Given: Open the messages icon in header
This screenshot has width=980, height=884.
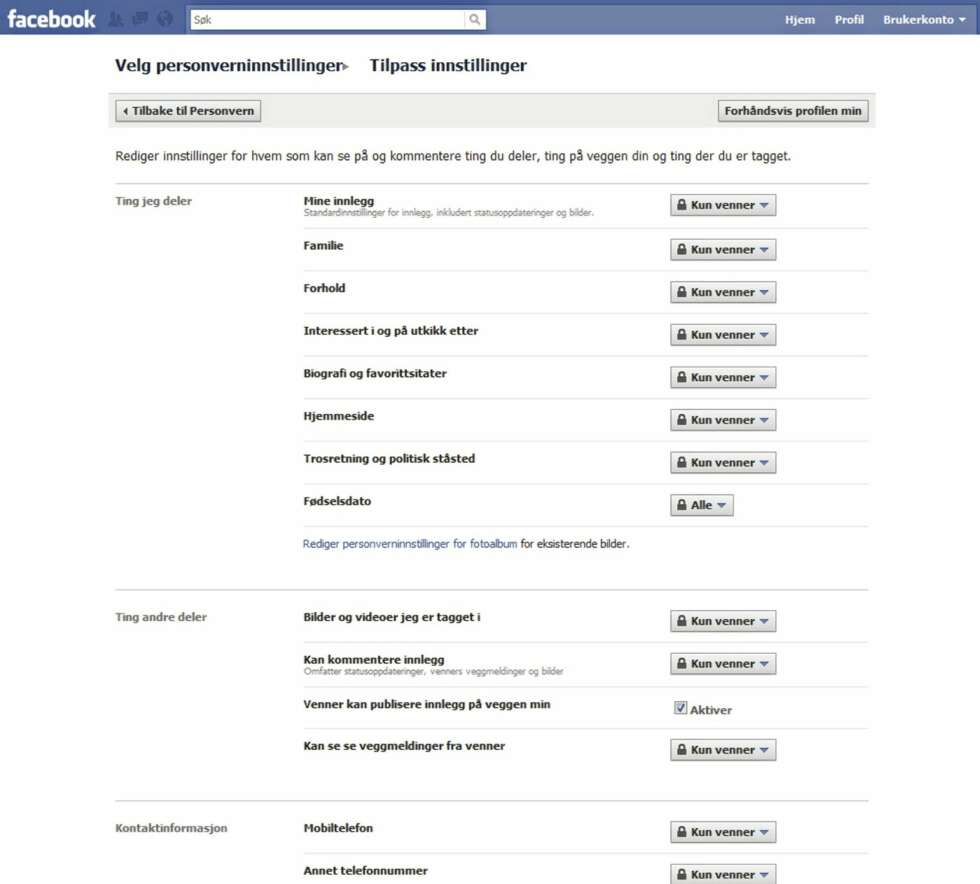Looking at the screenshot, I should point(140,19).
